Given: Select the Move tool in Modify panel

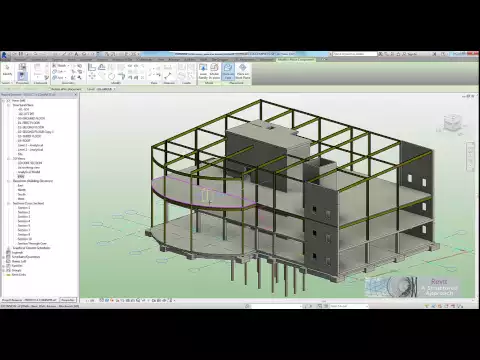Looking at the screenshot, I should point(92,77).
